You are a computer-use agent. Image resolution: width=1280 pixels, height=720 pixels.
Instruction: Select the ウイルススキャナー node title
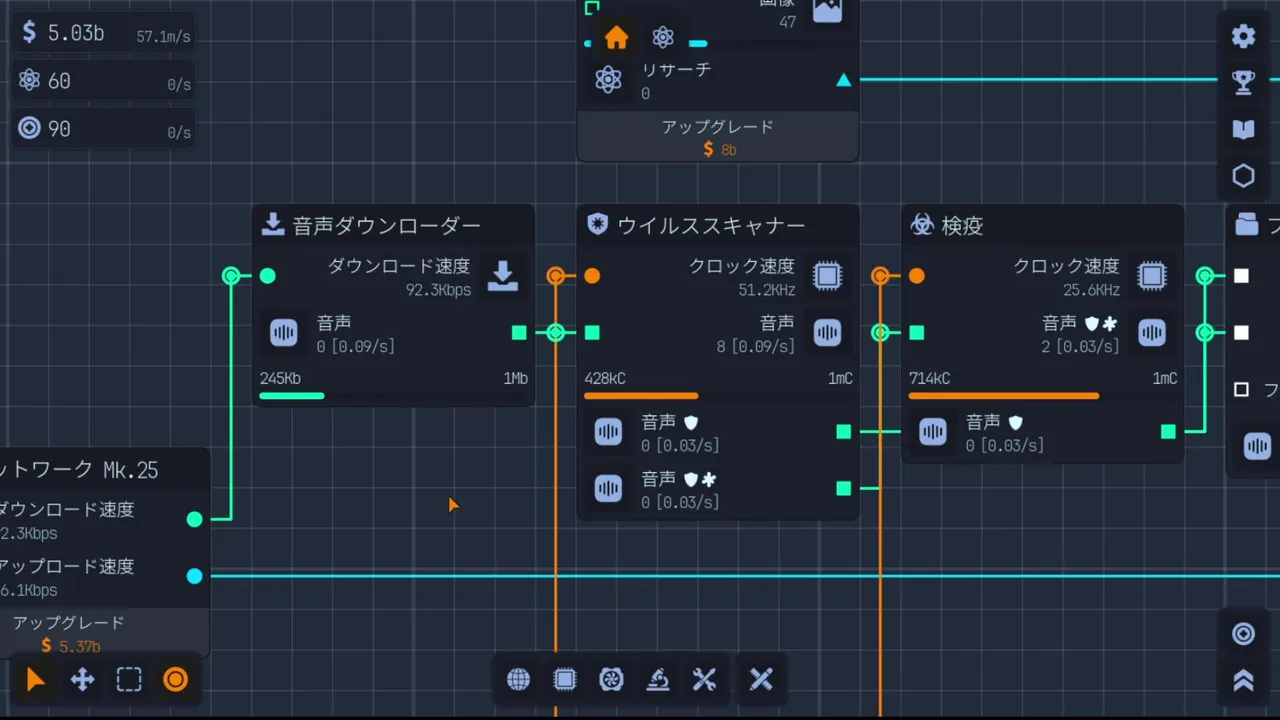(x=711, y=226)
